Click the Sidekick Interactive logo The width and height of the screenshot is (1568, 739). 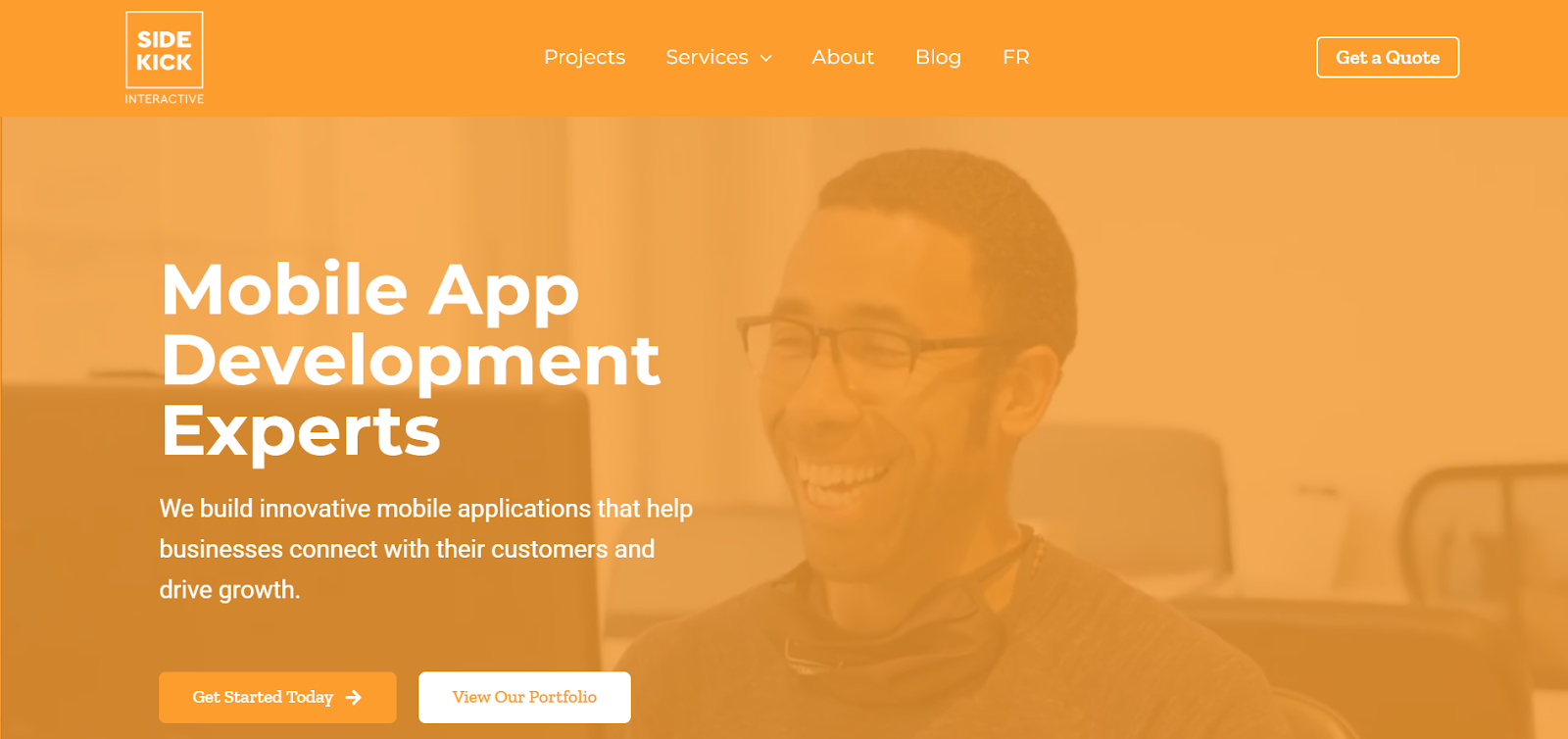pos(165,58)
